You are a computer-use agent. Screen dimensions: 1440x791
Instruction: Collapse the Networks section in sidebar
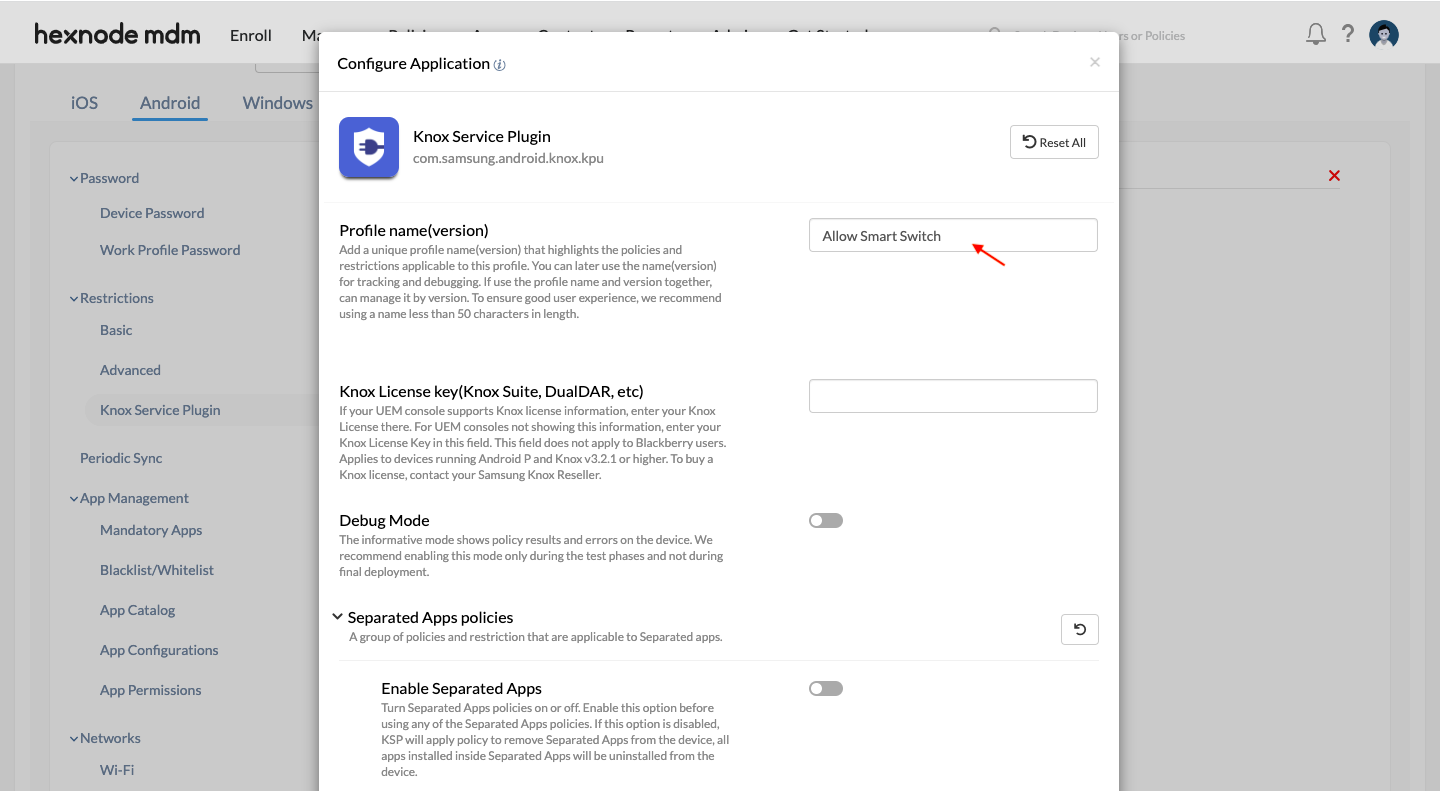(73, 739)
